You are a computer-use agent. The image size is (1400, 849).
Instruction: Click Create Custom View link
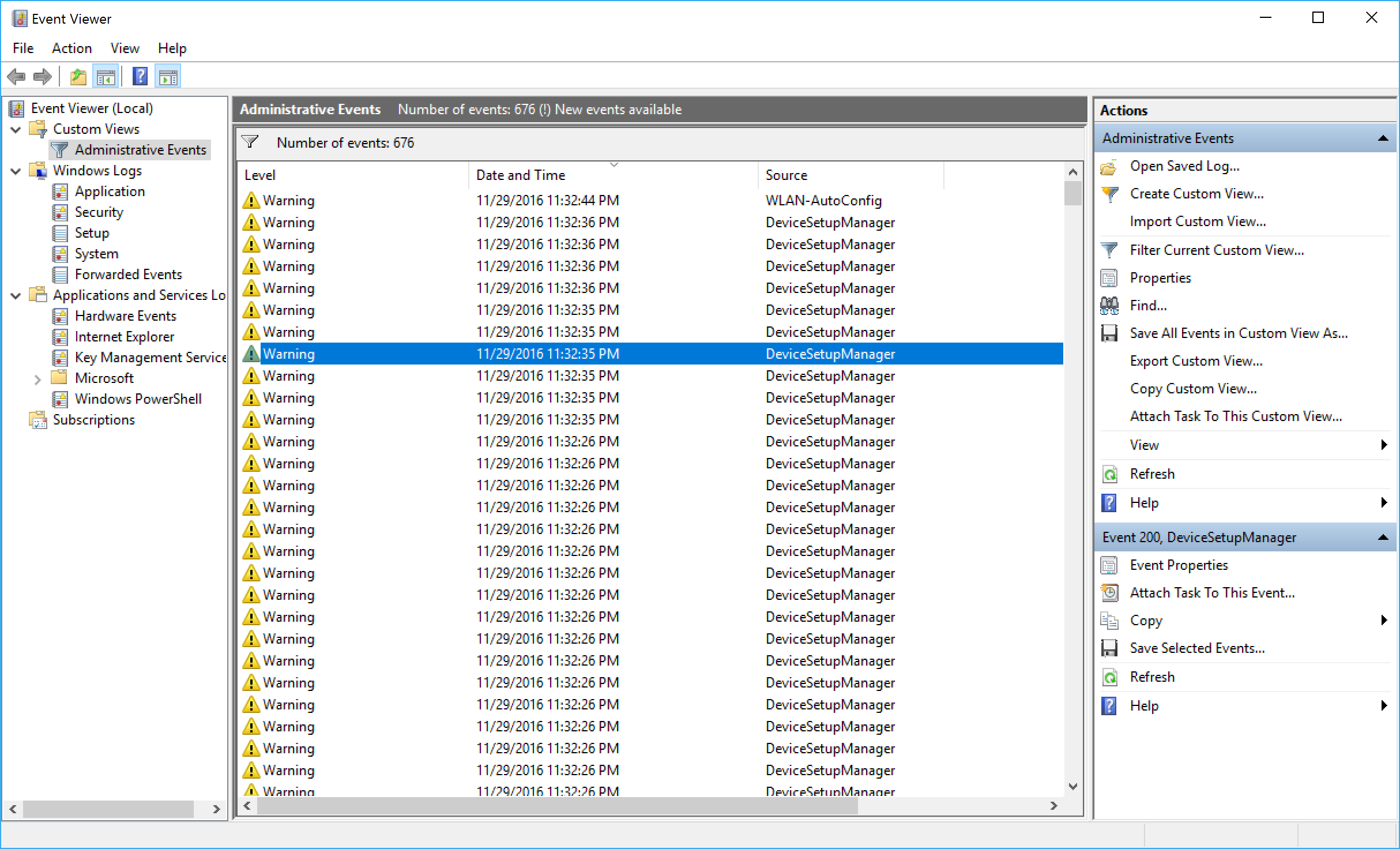coord(1196,194)
